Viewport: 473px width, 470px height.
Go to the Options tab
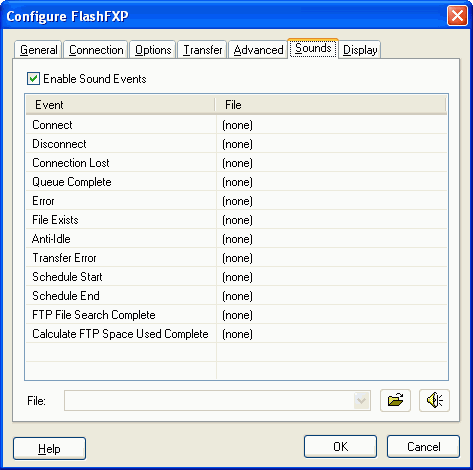click(153, 50)
